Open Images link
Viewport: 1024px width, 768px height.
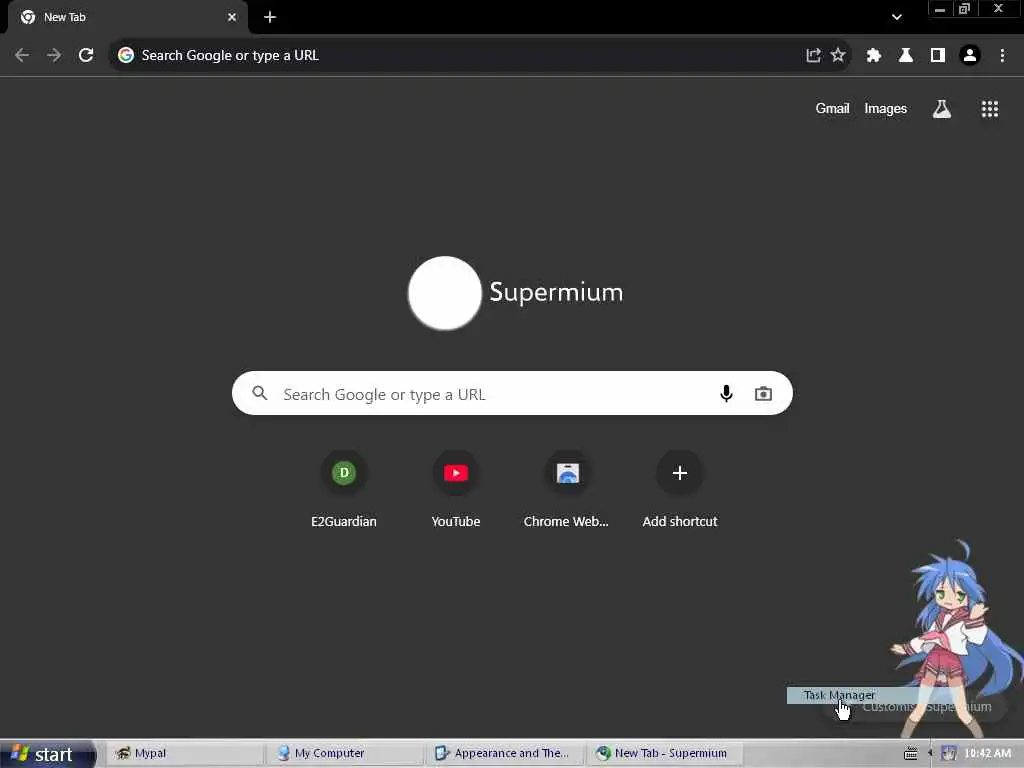[x=886, y=108]
